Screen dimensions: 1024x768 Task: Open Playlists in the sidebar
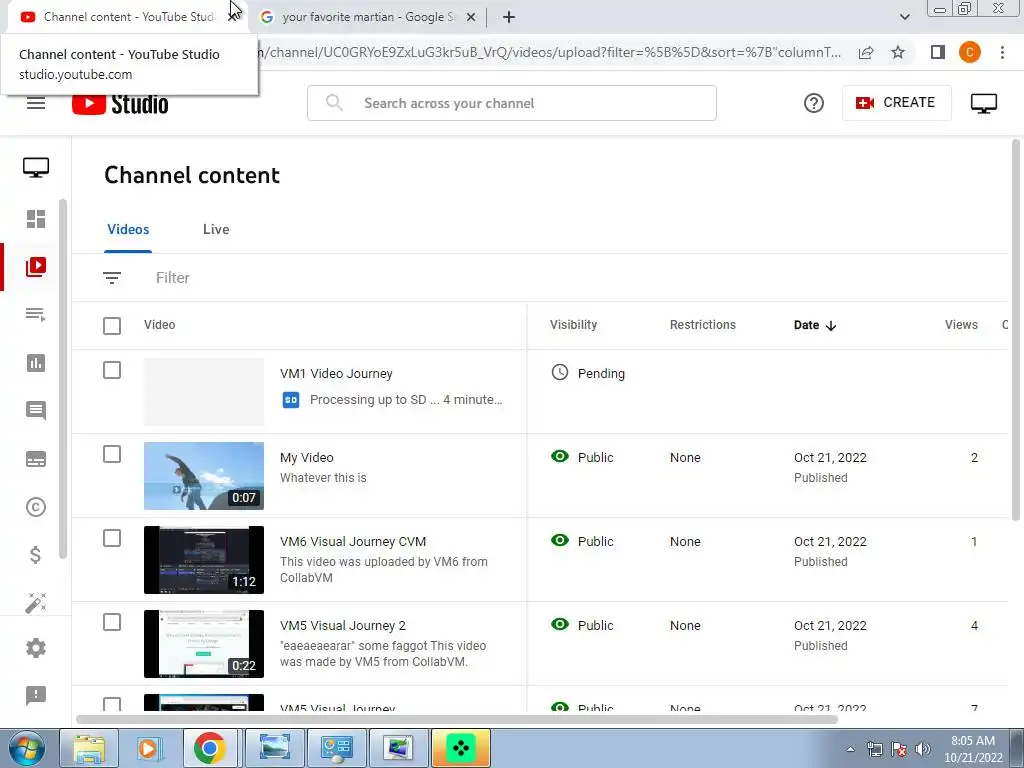tap(36, 314)
